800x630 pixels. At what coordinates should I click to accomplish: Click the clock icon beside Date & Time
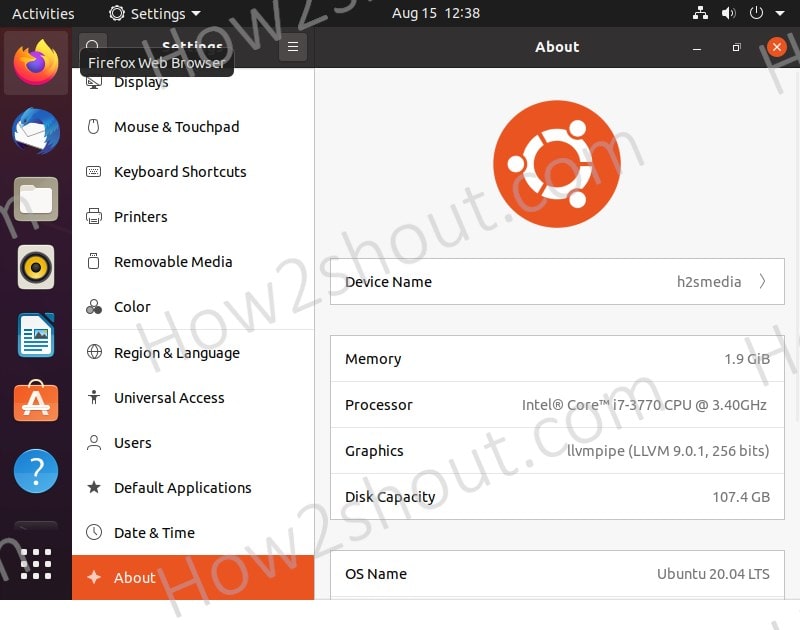tap(95, 533)
